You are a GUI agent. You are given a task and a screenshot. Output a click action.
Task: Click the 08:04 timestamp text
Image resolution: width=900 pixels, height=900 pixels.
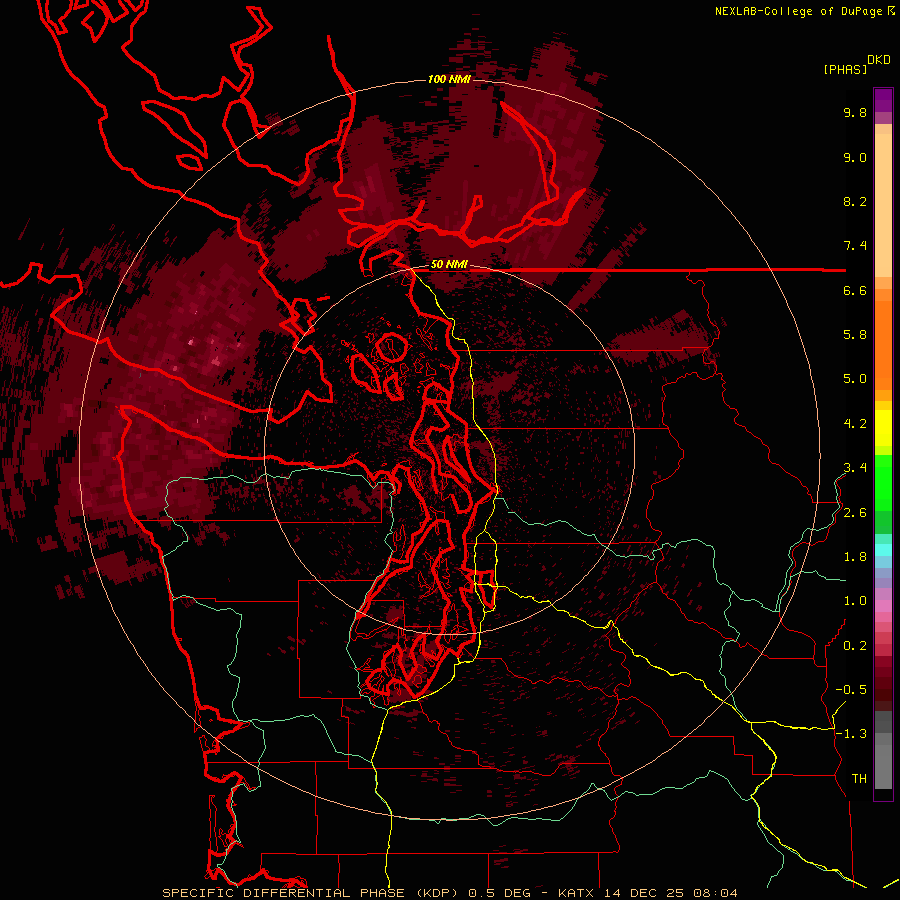coord(715,893)
